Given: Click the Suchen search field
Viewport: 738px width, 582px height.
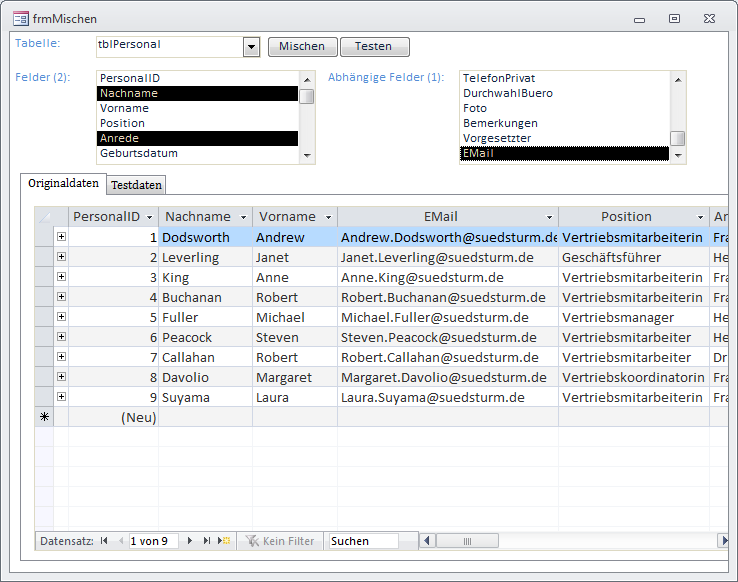Looking at the screenshot, I should [363, 541].
